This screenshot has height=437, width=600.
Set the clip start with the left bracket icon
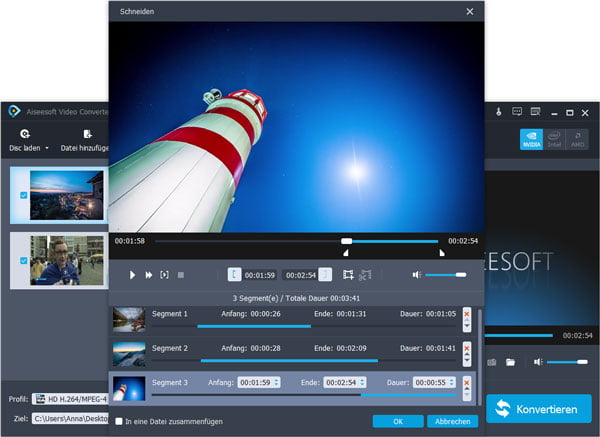pos(234,274)
